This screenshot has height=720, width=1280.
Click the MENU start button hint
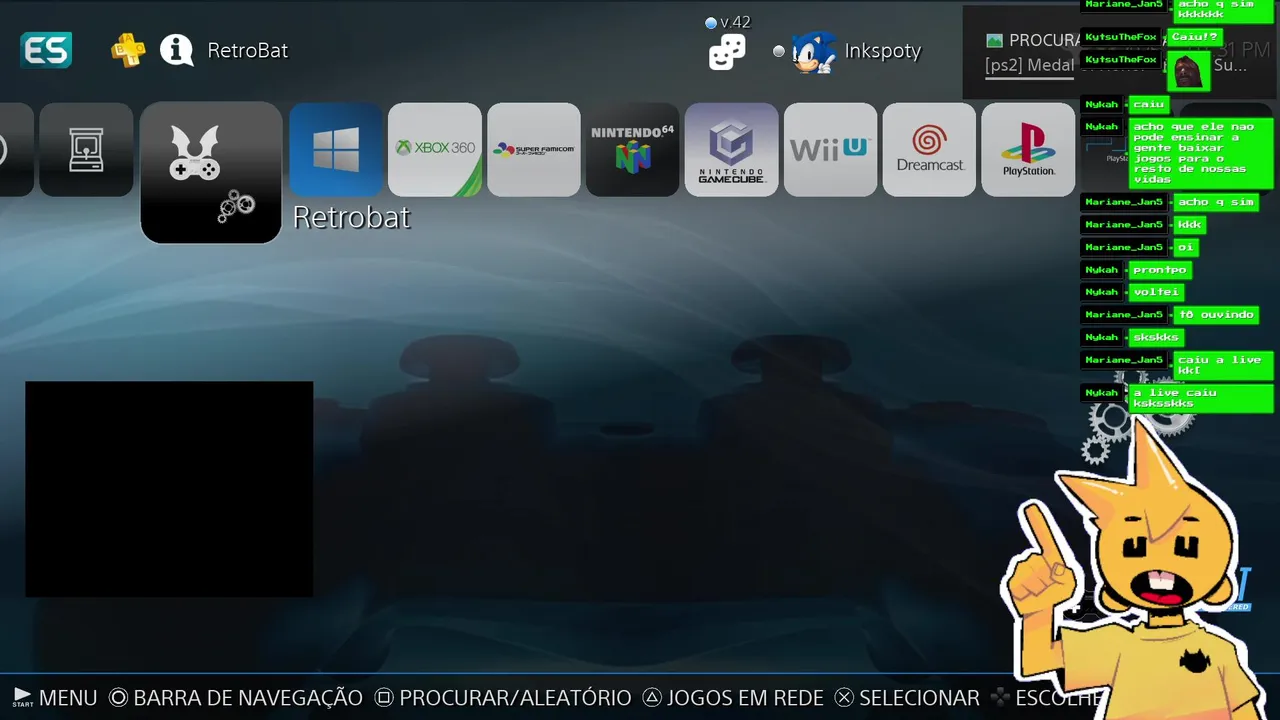[x=55, y=698]
